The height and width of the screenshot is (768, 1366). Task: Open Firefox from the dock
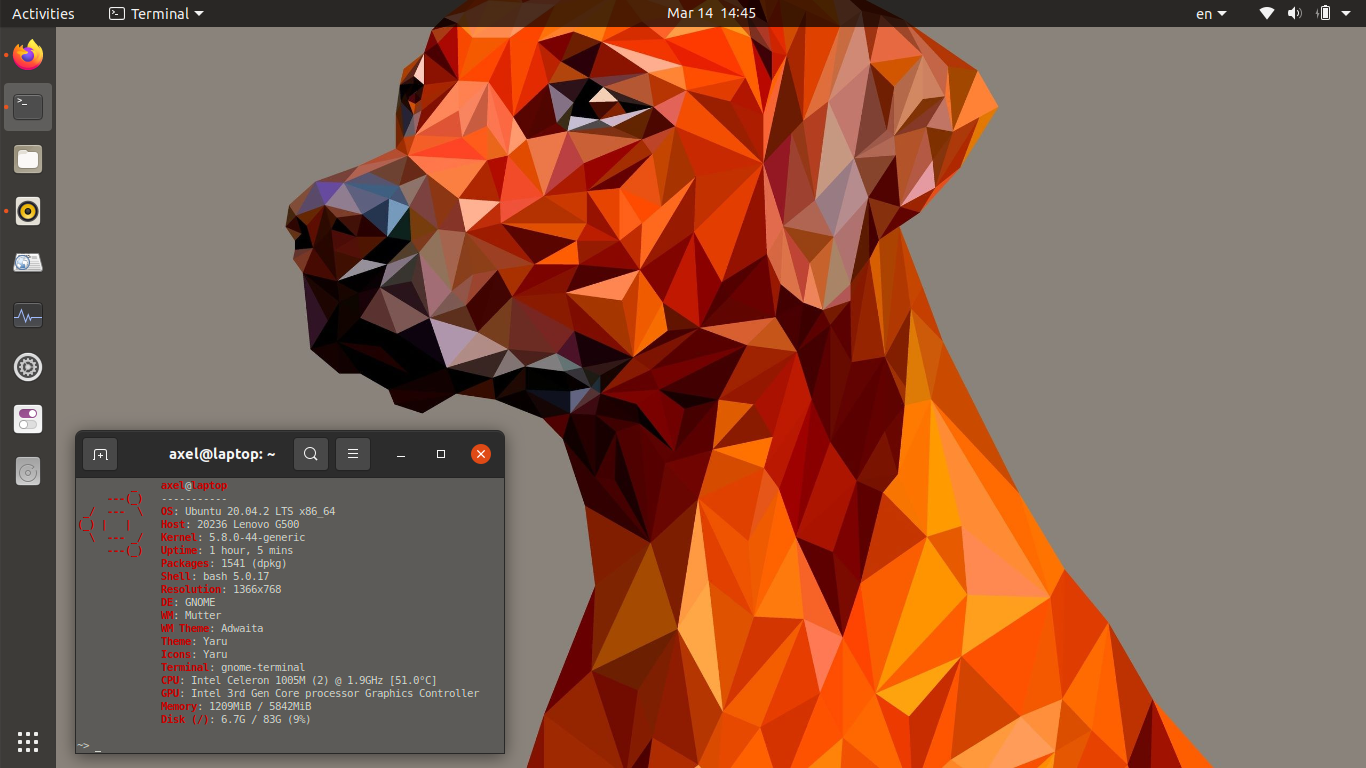point(28,55)
